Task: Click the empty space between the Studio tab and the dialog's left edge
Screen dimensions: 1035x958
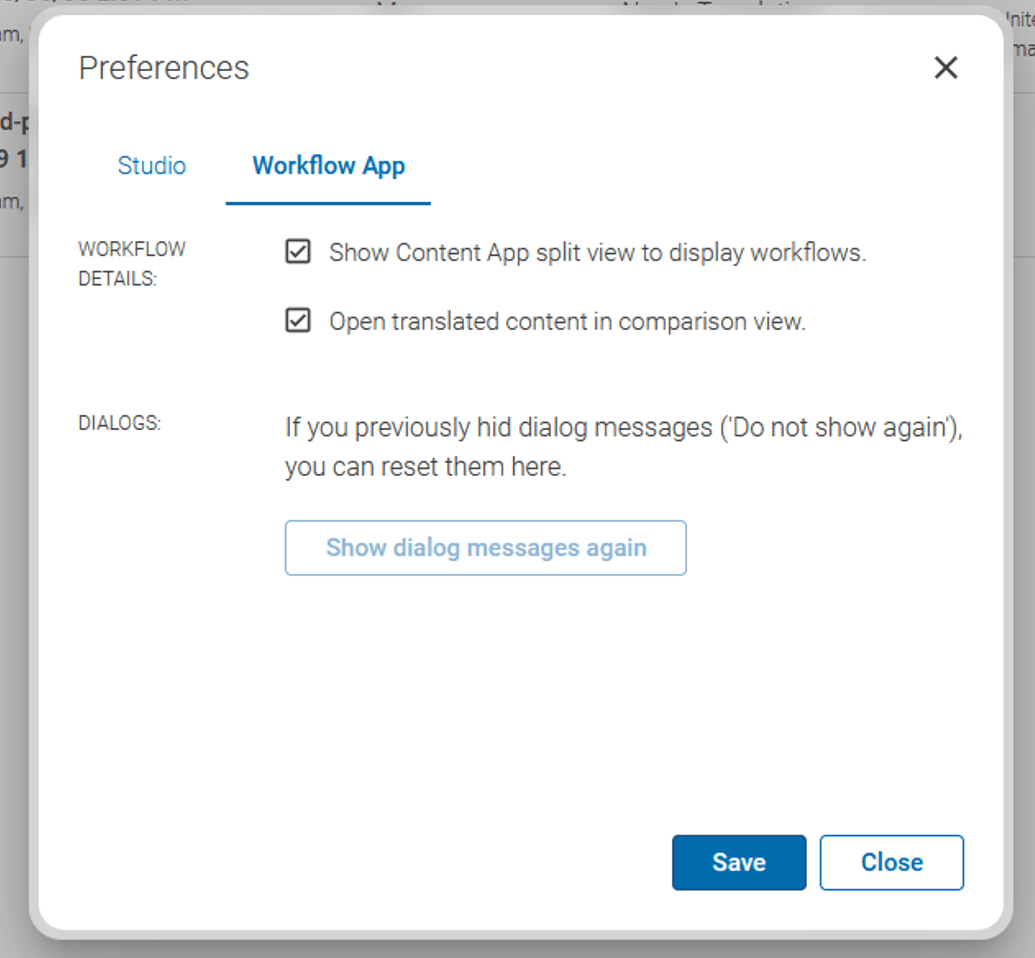Action: [70, 166]
